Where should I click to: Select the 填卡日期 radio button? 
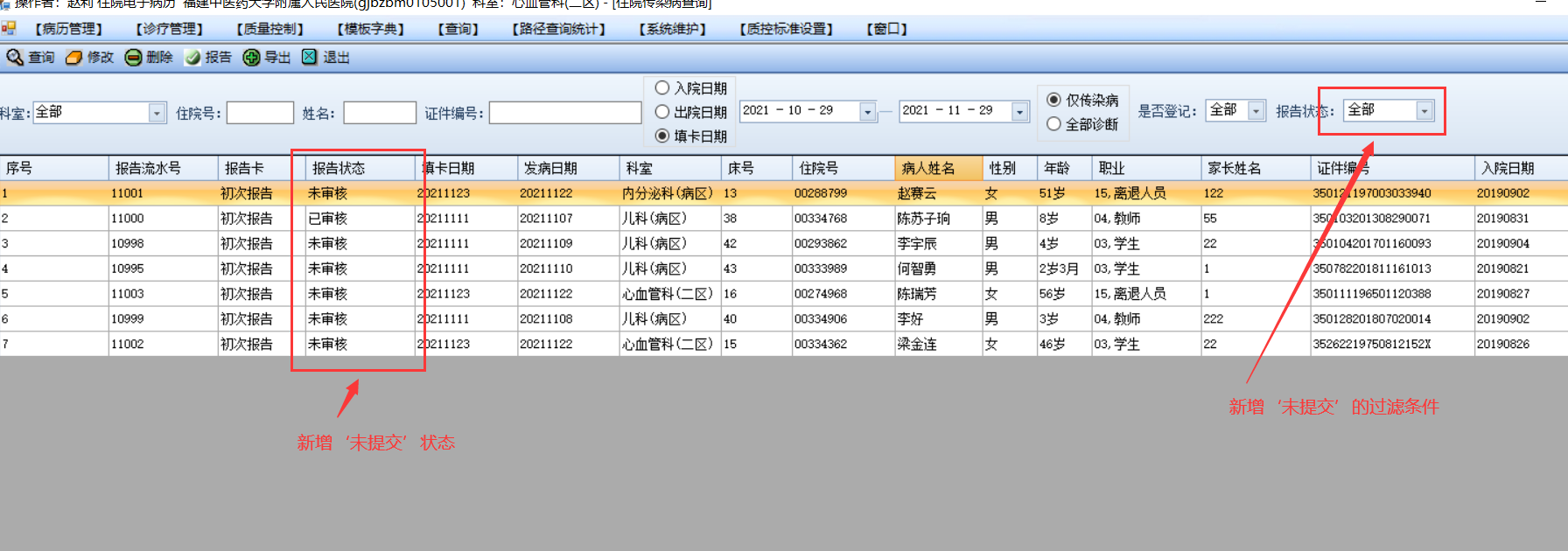point(662,136)
